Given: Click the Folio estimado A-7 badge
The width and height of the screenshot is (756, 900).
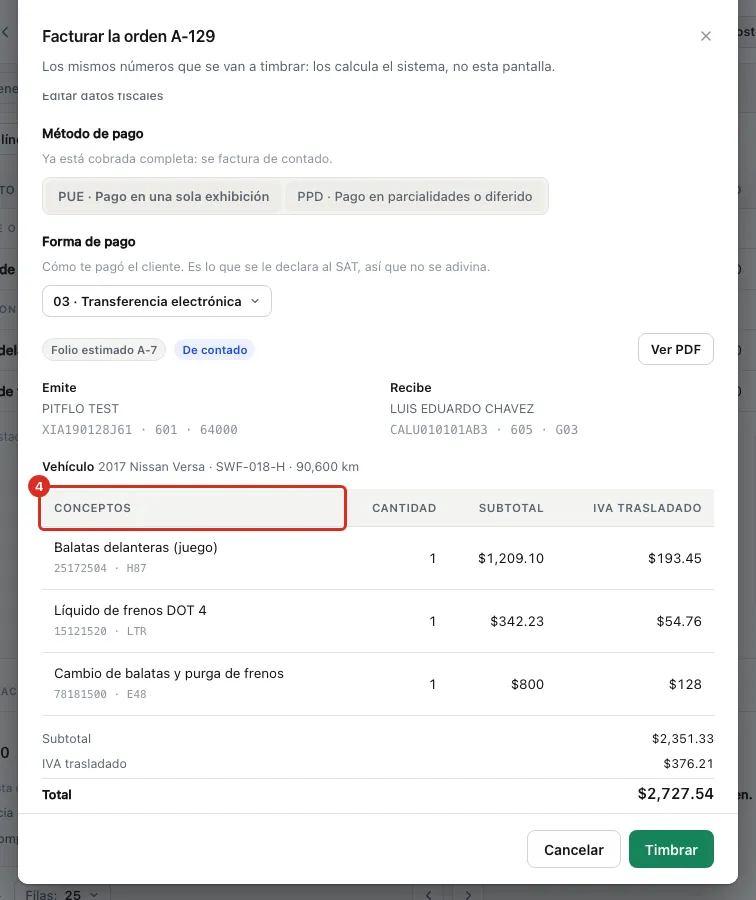Looking at the screenshot, I should pyautogui.click(x=104, y=350).
